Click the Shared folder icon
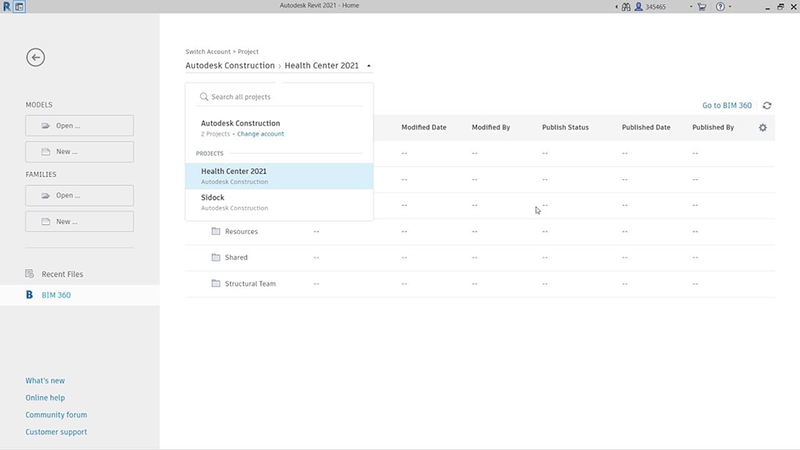Image resolution: width=800 pixels, height=450 pixels. (216, 257)
